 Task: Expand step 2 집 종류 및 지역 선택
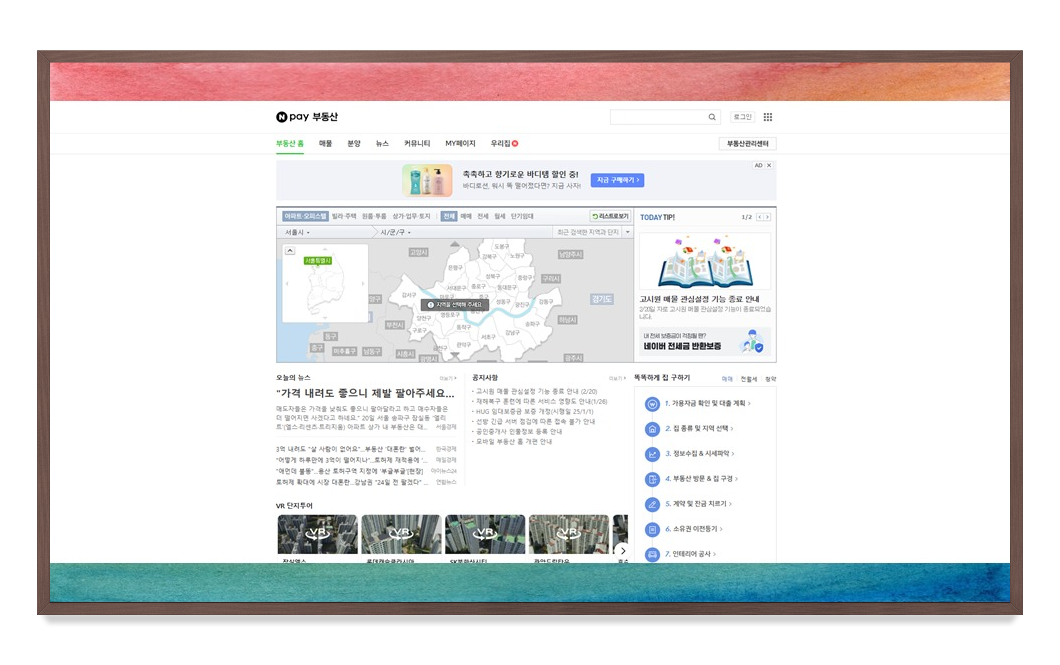click(698, 428)
